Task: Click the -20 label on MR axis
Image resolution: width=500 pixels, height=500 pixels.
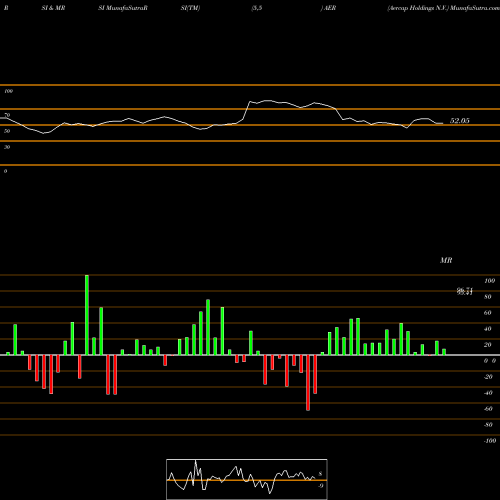Action: 488,377
